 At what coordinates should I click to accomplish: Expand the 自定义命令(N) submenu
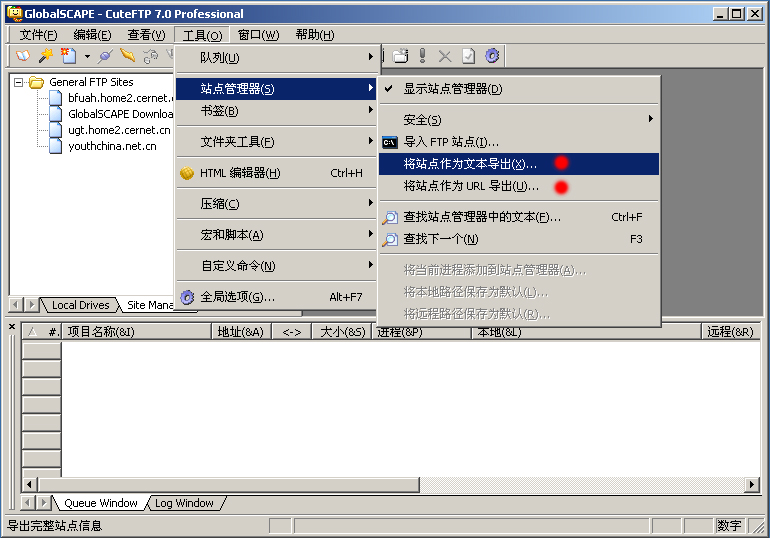coord(276,266)
